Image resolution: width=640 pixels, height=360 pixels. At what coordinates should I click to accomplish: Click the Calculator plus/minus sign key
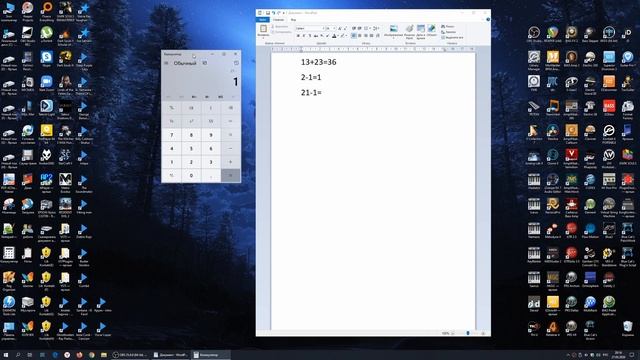click(171, 176)
